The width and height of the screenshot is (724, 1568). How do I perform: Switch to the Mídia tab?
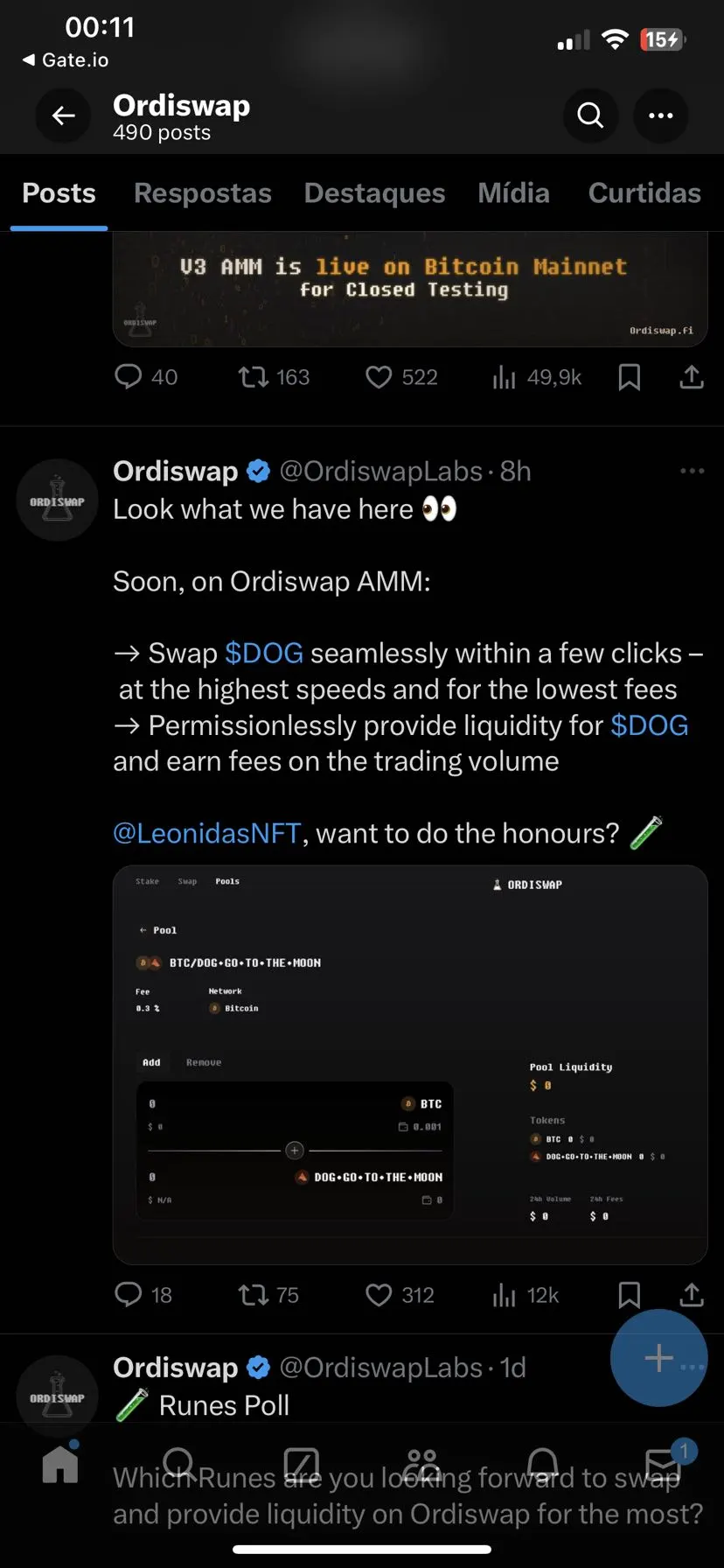[514, 193]
